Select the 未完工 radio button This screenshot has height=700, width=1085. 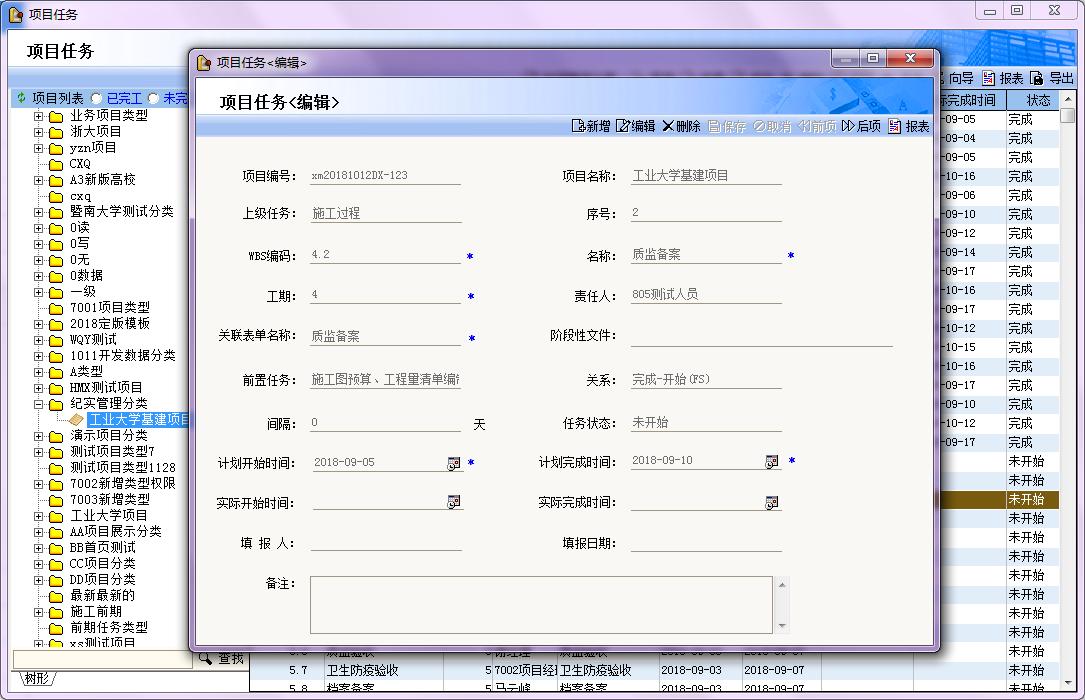(x=153, y=98)
